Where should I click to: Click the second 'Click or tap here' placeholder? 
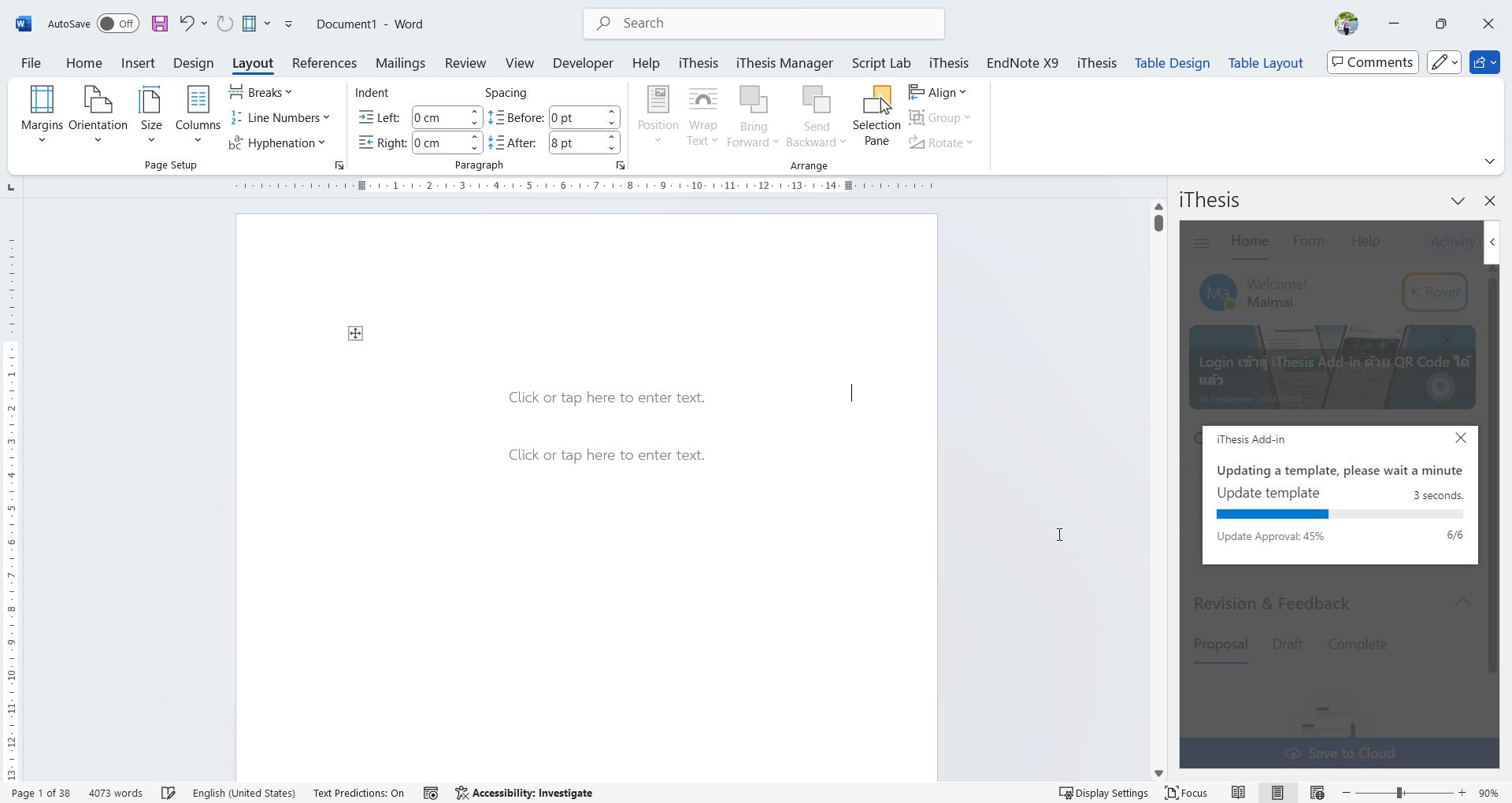(606, 455)
